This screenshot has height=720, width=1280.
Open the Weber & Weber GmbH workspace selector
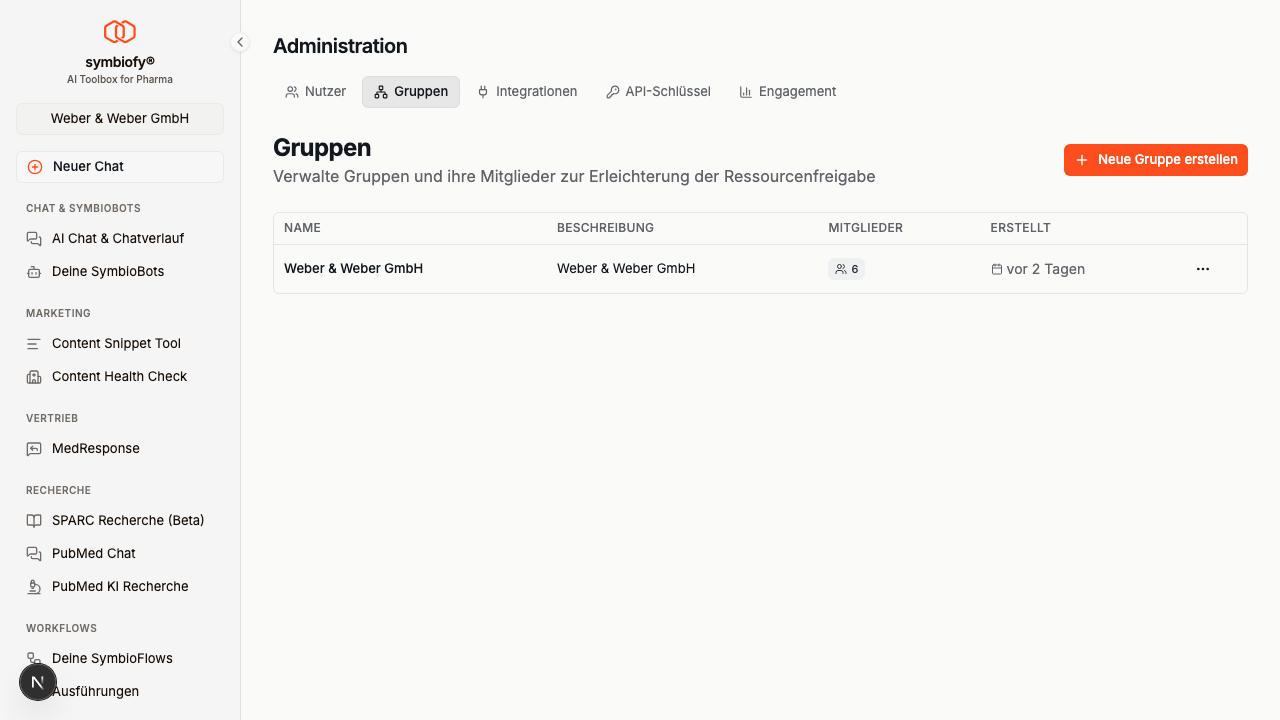(x=119, y=118)
